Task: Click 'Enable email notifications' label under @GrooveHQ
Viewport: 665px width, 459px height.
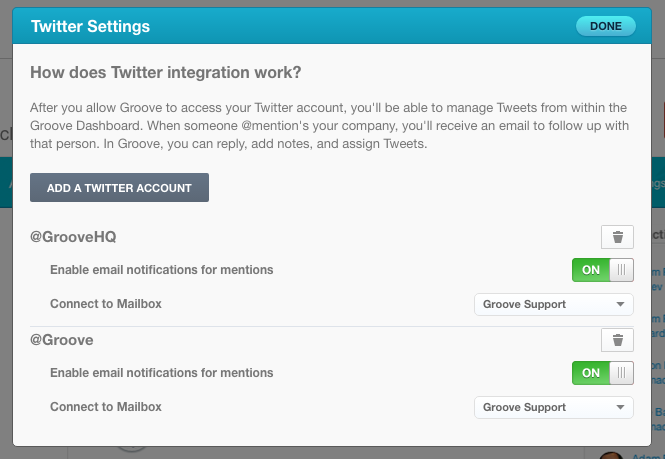Action: tap(162, 270)
